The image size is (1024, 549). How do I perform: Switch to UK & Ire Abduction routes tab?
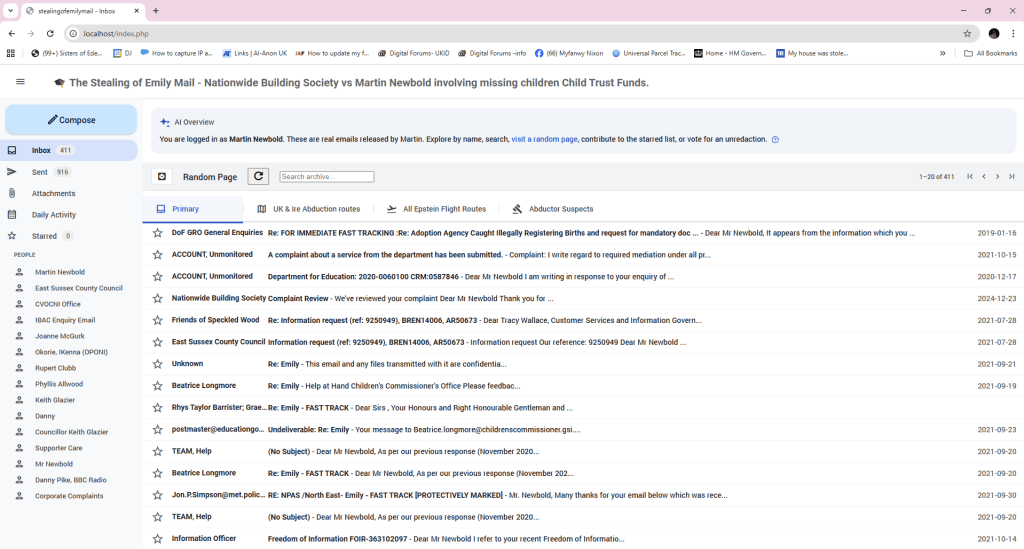tap(308, 209)
